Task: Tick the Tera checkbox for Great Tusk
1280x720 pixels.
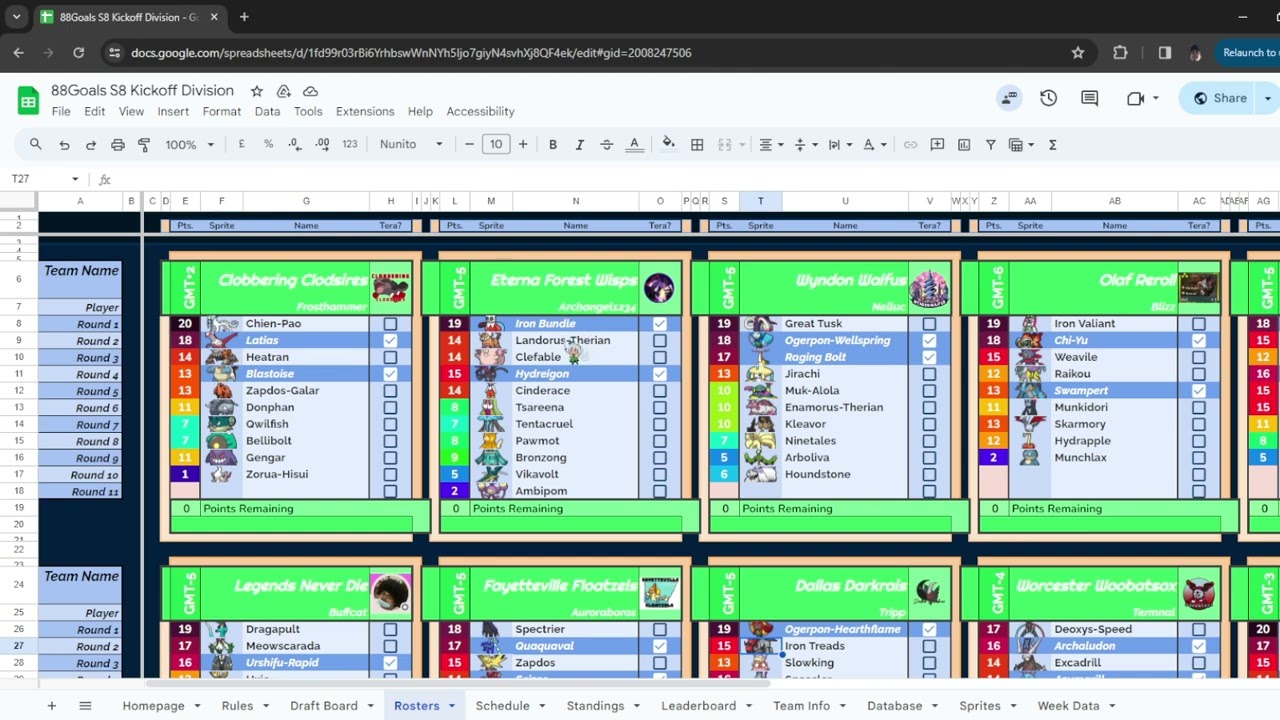Action: pos(929,324)
